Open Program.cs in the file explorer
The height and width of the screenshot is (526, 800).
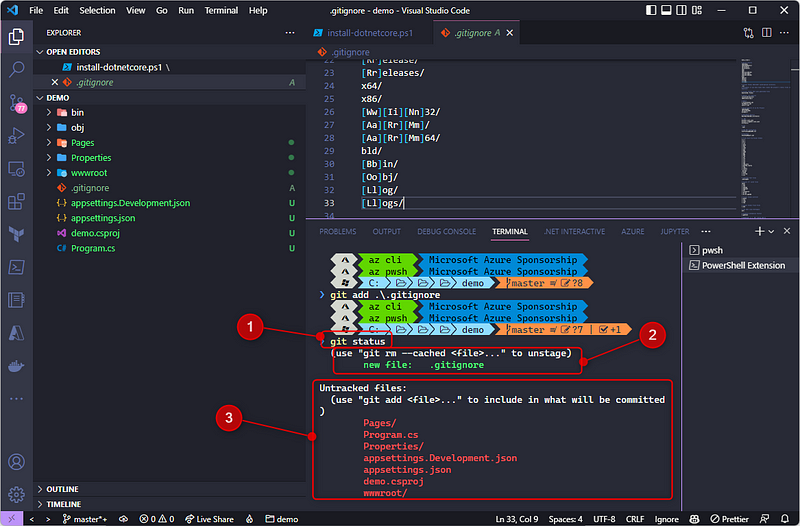pos(92,248)
